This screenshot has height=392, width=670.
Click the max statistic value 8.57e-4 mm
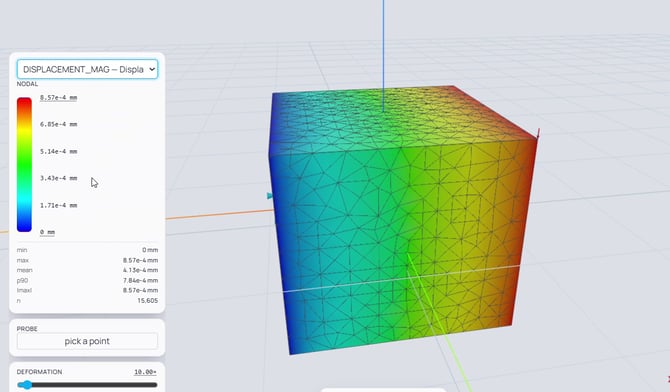(x=141, y=260)
